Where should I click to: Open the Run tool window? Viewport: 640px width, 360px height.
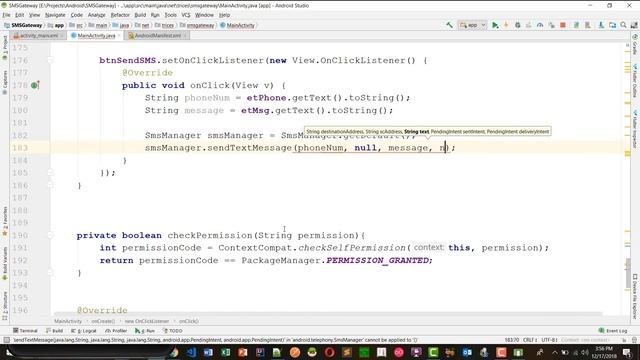(145, 331)
